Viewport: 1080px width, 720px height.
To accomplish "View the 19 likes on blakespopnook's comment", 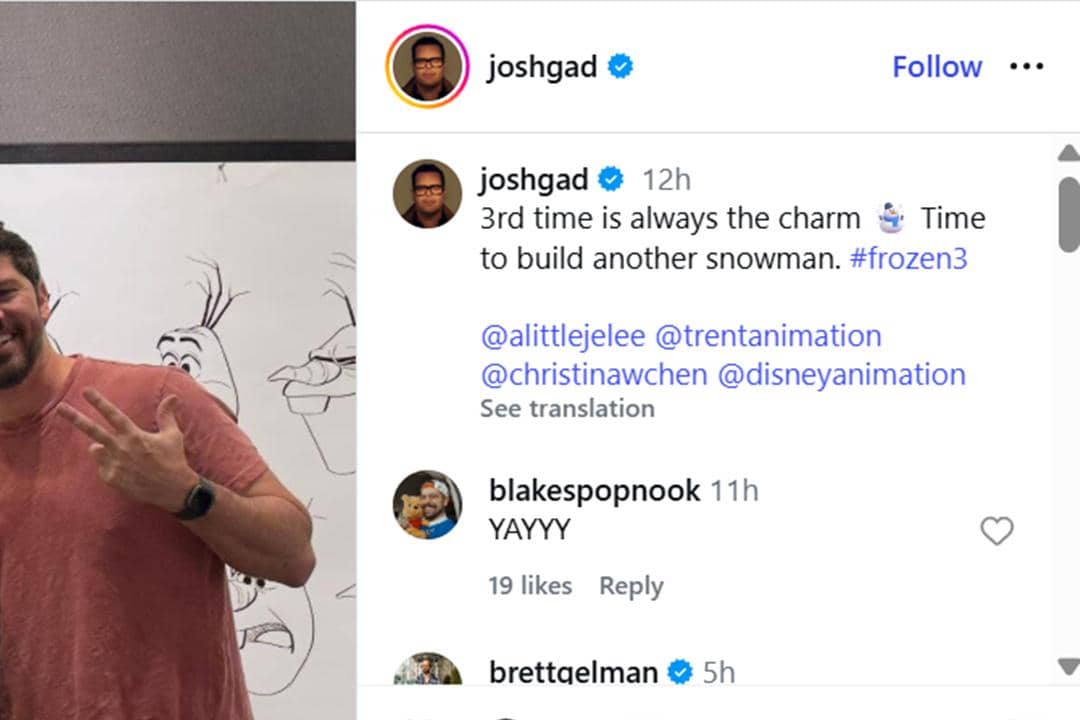I will [531, 585].
